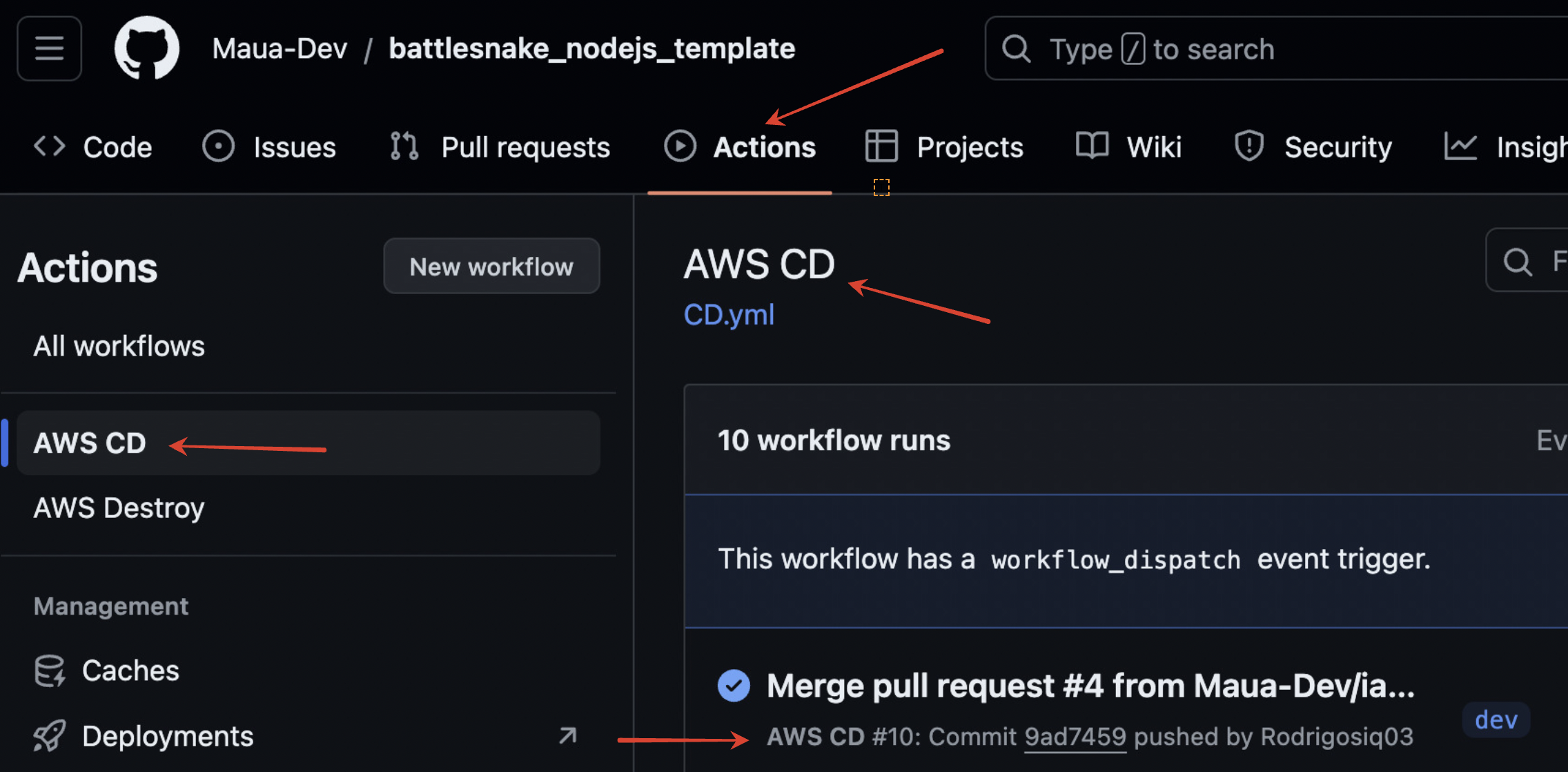Click the Projects table icon

(x=881, y=146)
